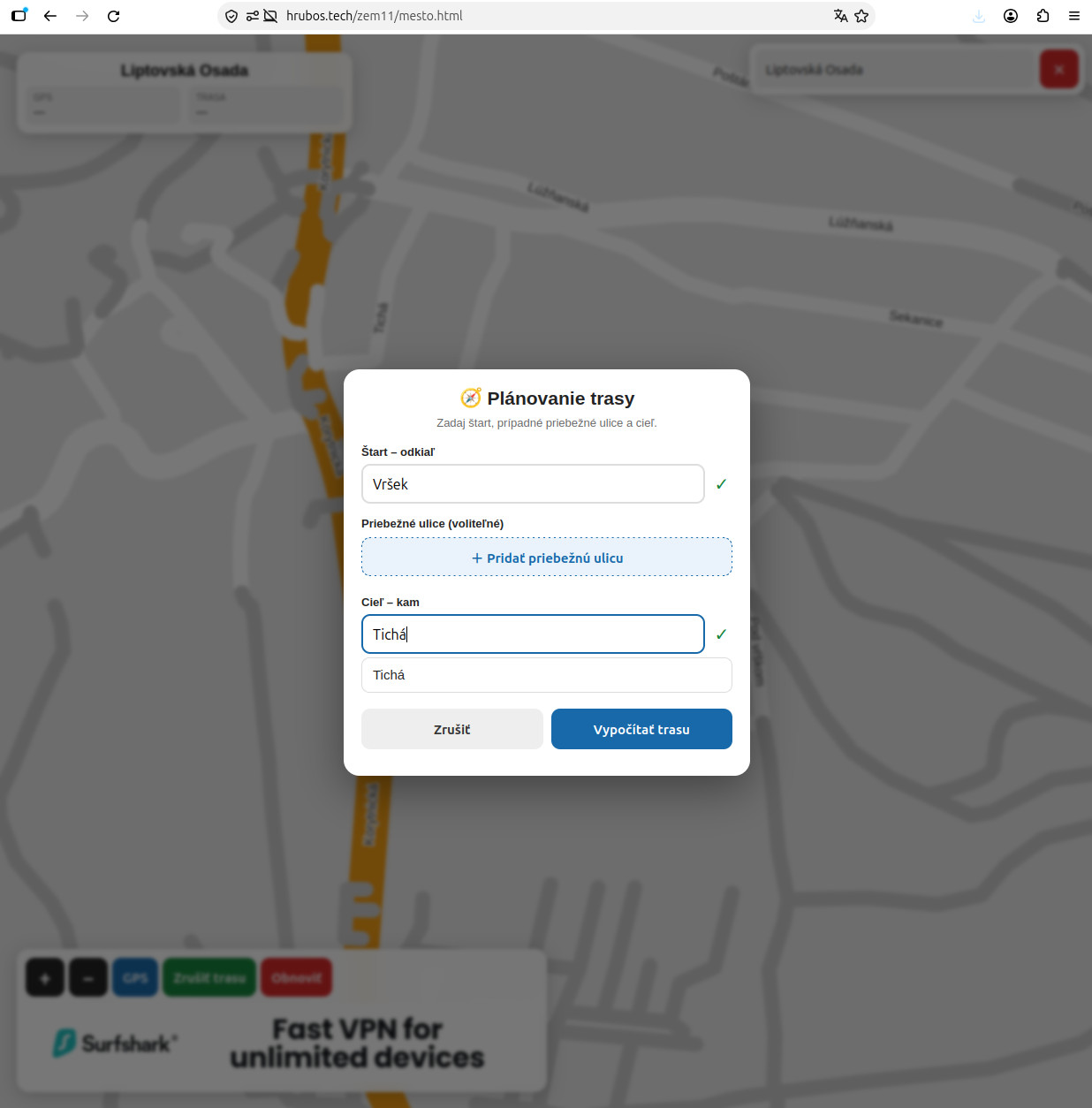Go back to the previous page
The height and width of the screenshot is (1108, 1092).
pyautogui.click(x=50, y=16)
